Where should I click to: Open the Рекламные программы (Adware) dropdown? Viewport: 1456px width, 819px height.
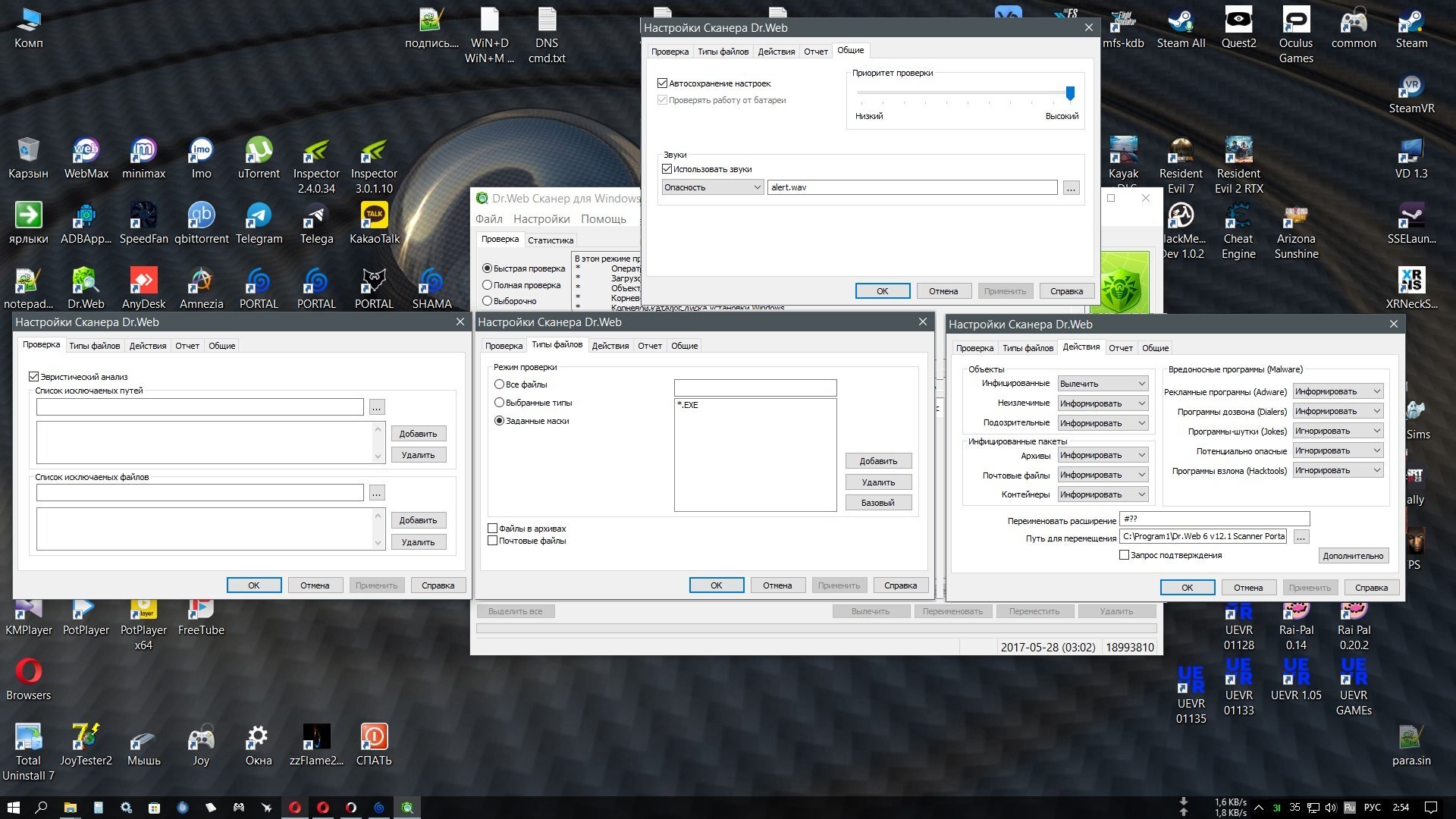(1338, 391)
